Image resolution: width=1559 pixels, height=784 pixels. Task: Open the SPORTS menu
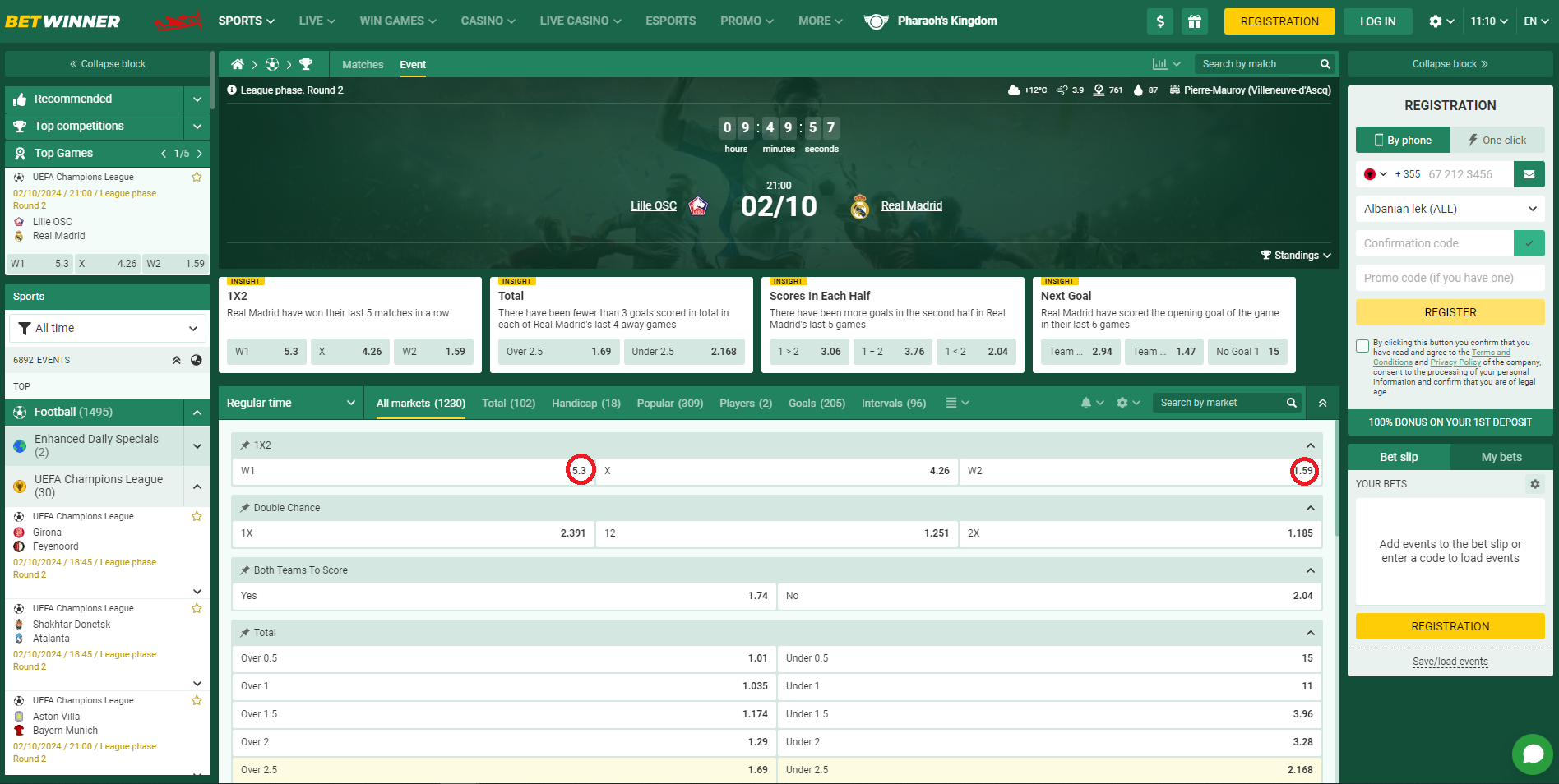tap(247, 21)
